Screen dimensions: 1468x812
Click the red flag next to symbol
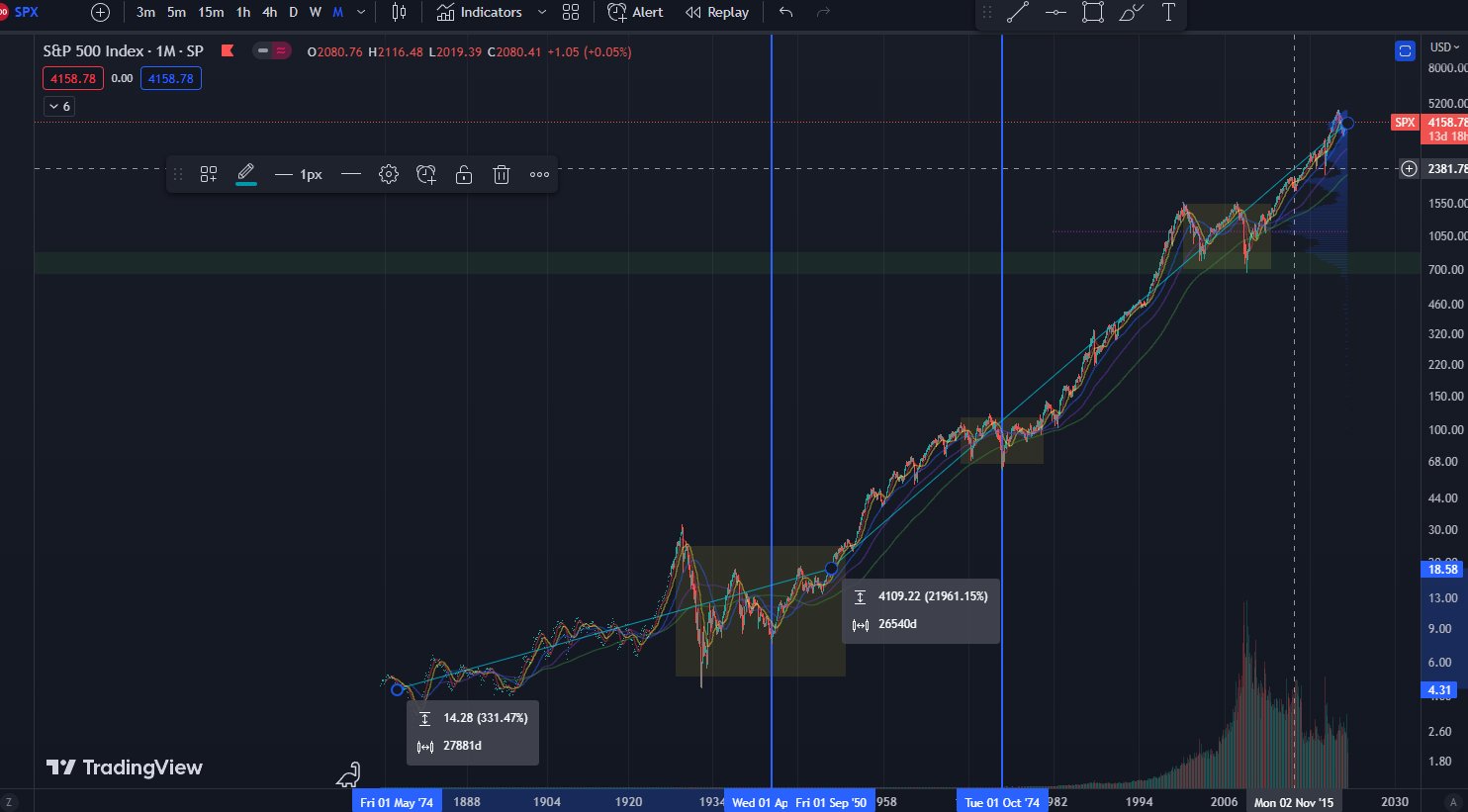coord(228,50)
